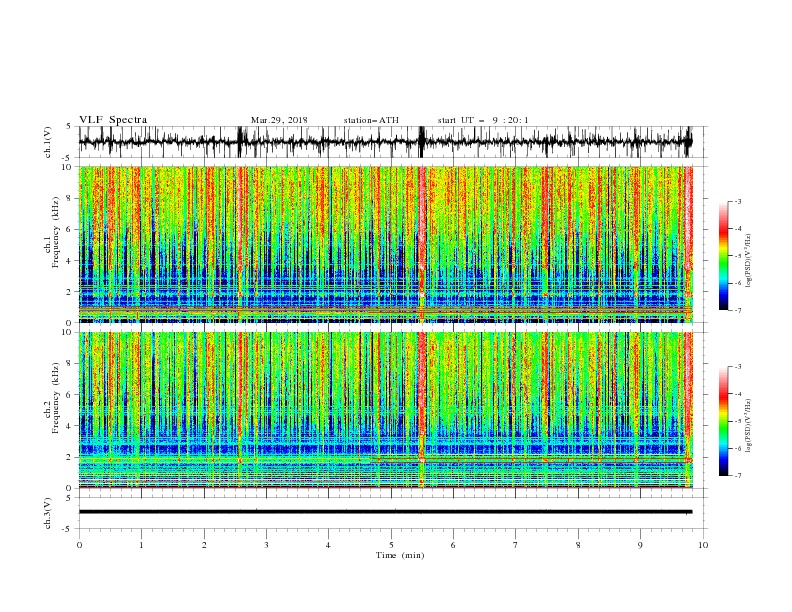The height and width of the screenshot is (612, 792).
Task: Click the ch.3 flat waveform trace
Action: 385,512
